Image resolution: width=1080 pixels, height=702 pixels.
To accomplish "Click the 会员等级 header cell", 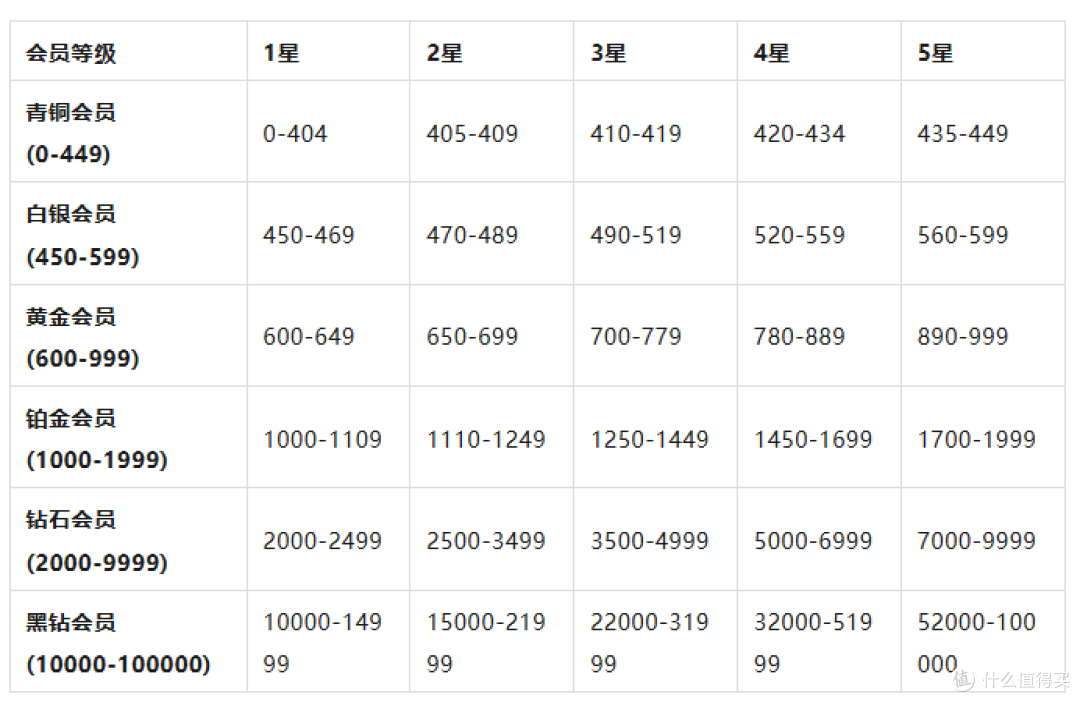I will (x=129, y=52).
